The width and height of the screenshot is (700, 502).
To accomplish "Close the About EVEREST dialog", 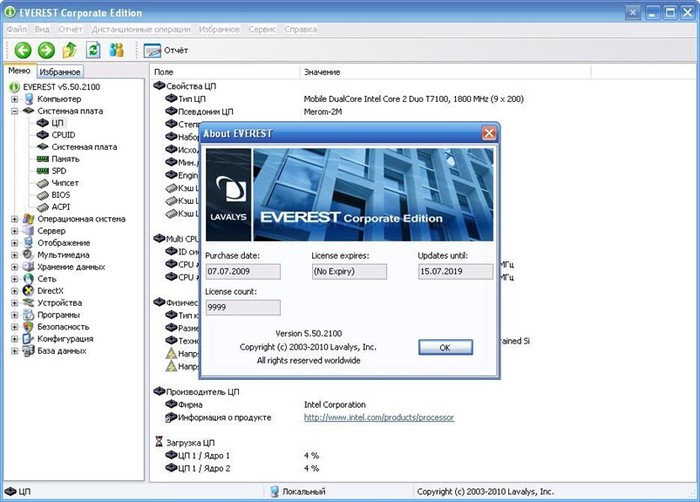I will click(x=489, y=133).
